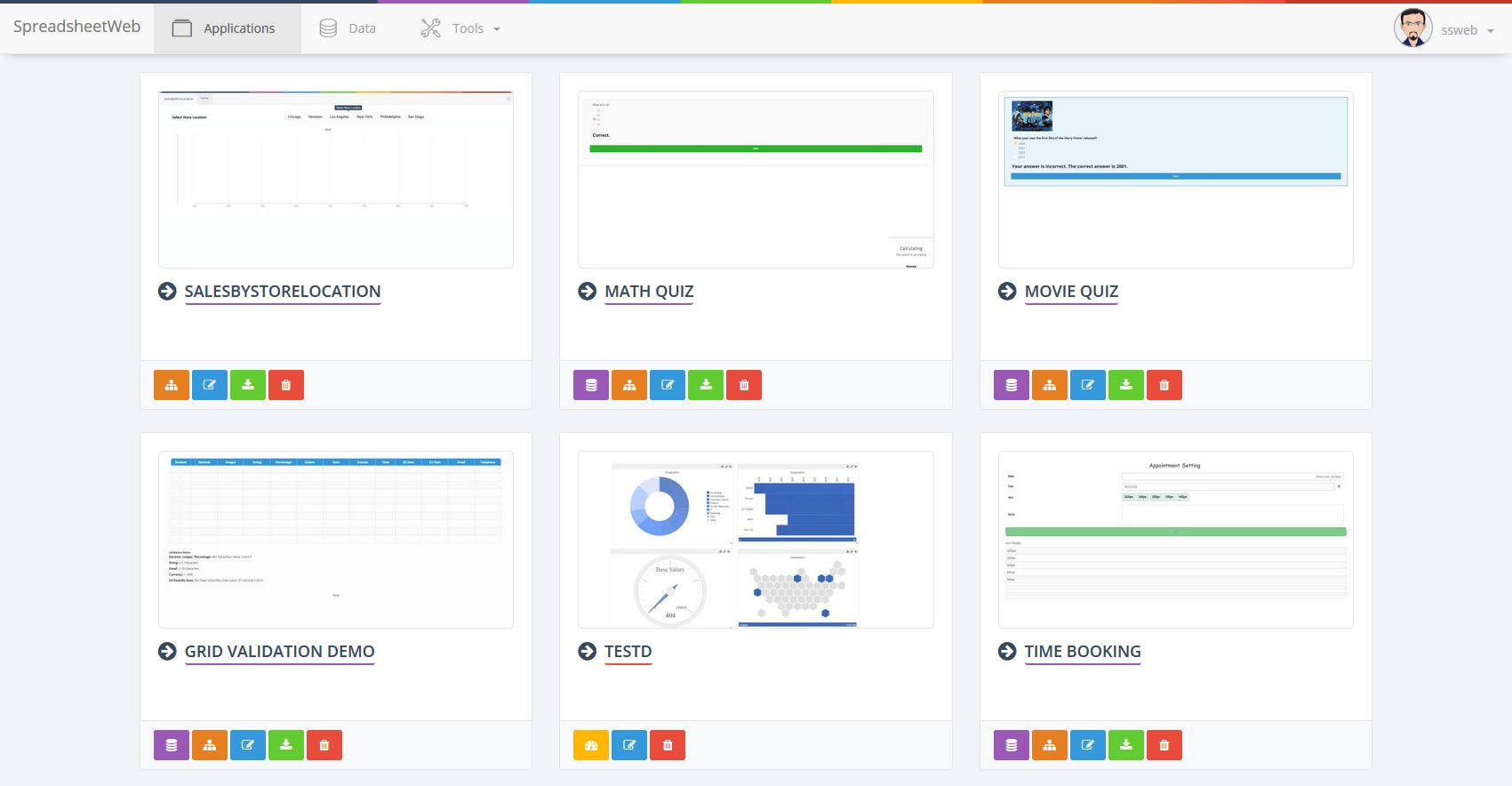Open the ssweb user account menu
Screen dimensions: 1512x786
1444,28
